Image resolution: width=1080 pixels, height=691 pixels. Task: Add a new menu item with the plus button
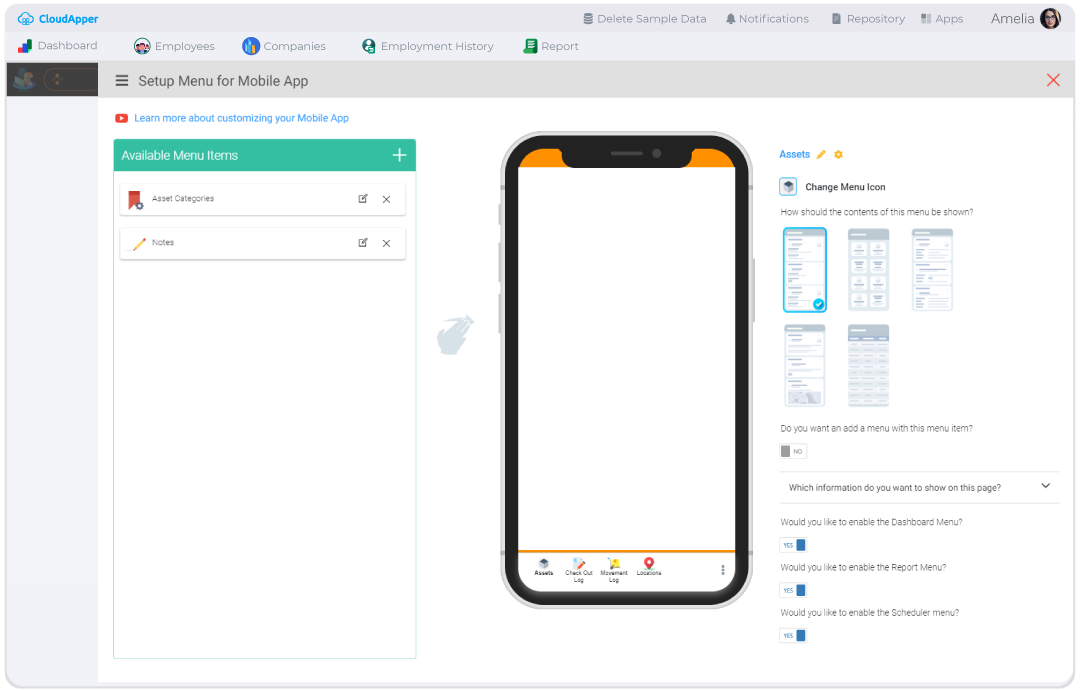point(399,155)
